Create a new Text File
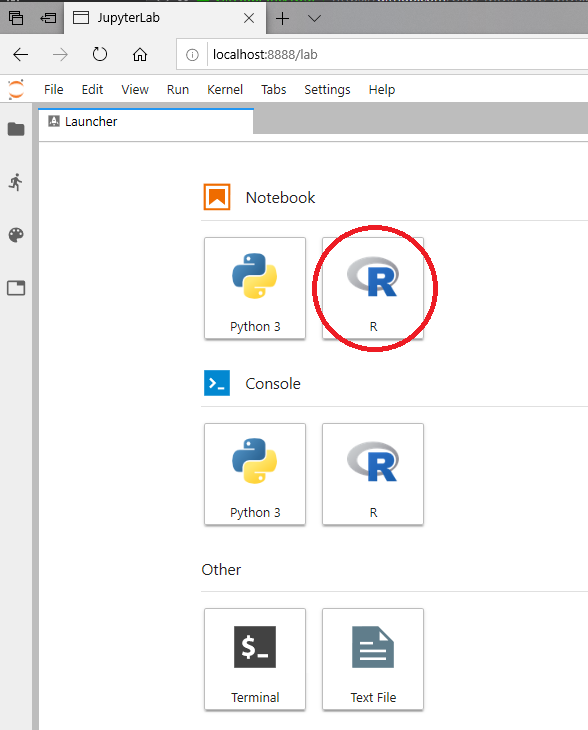 coord(373,659)
